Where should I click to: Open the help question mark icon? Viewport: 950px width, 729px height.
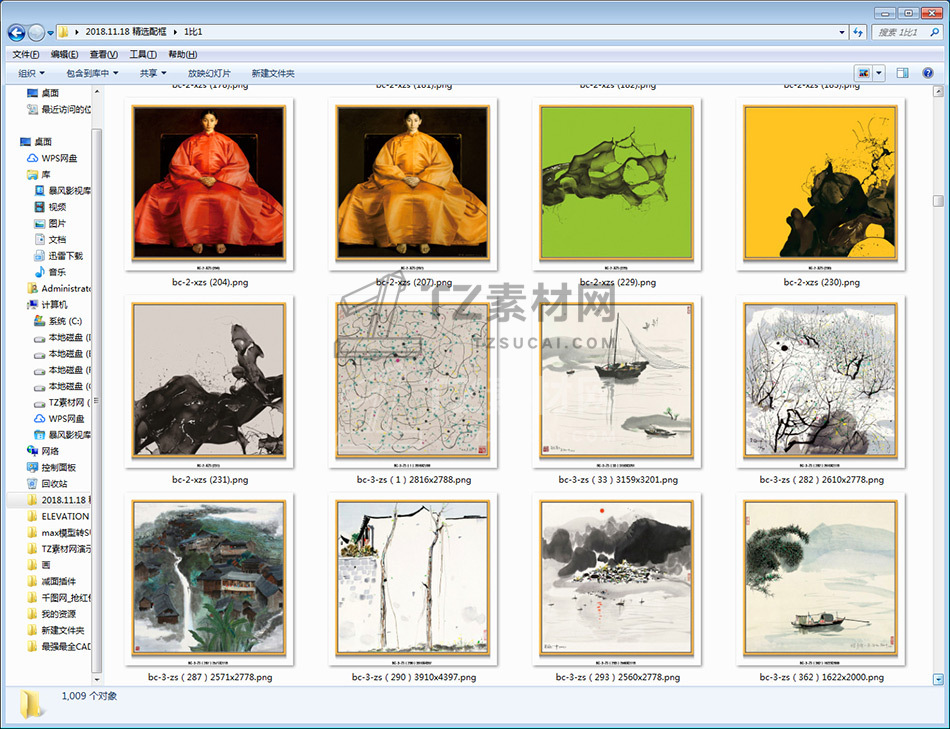[930, 73]
